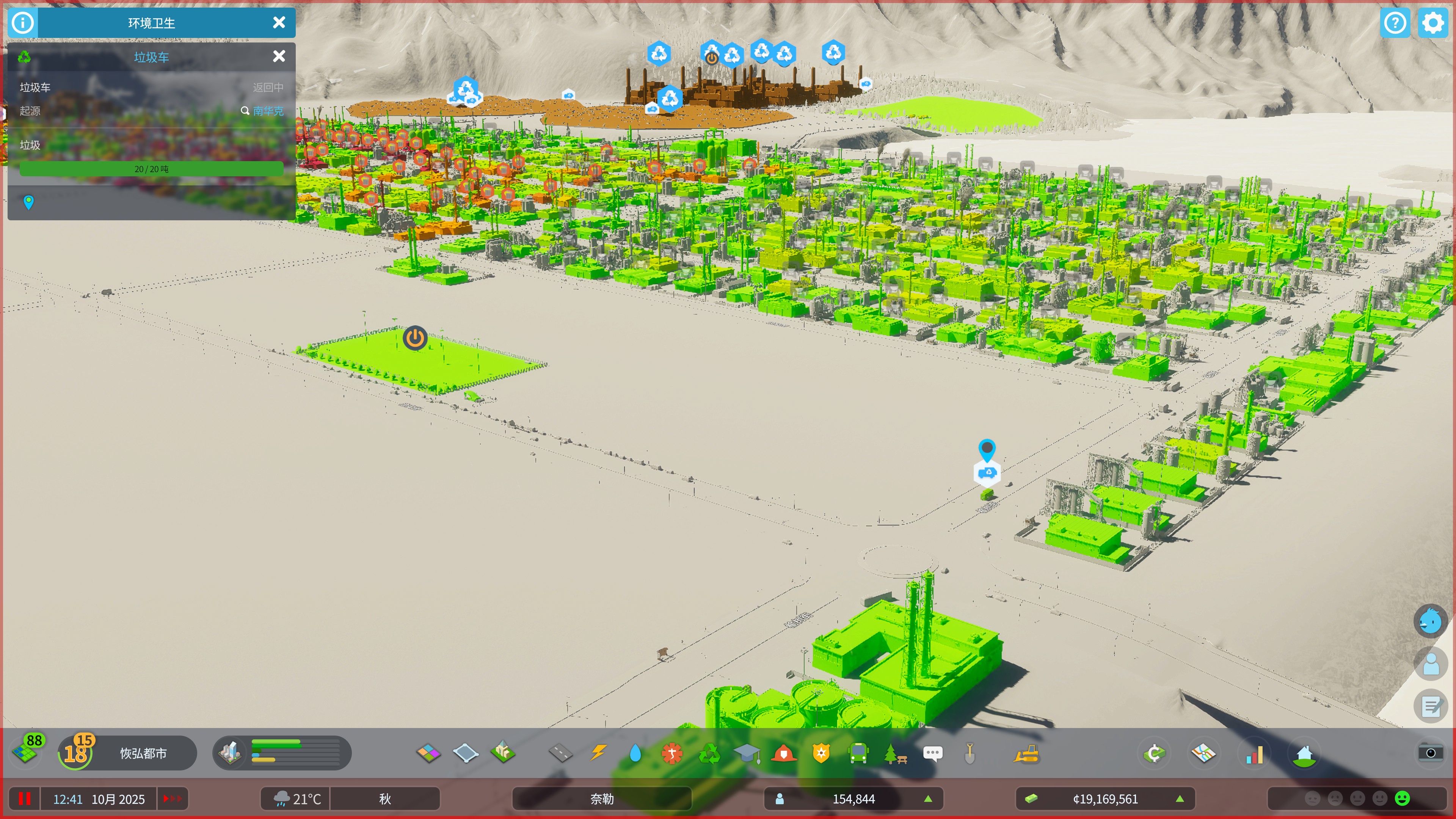Open Water & Sewage menu
The image size is (1456, 819).
click(x=635, y=753)
